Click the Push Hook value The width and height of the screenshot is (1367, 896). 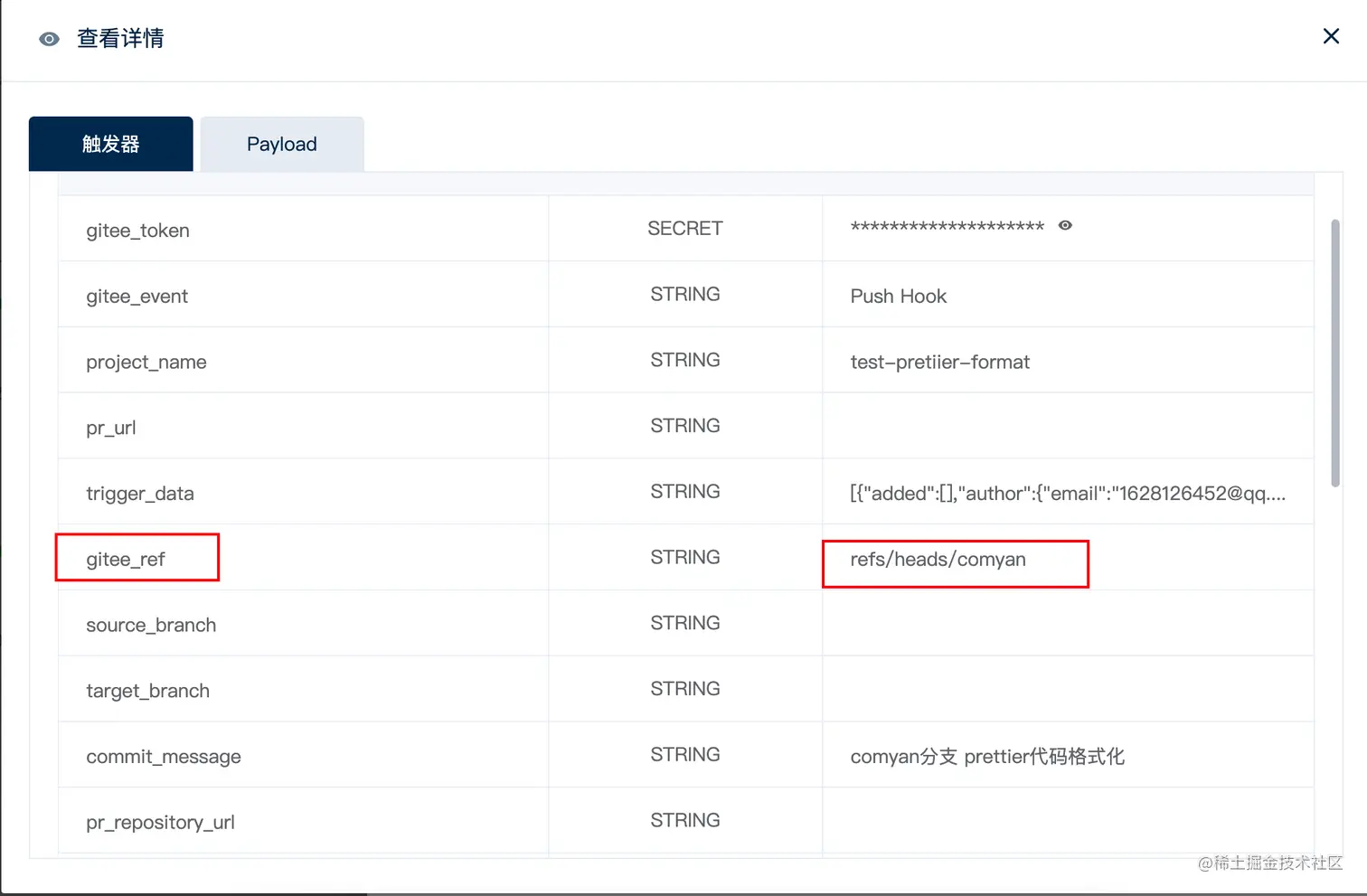click(899, 297)
